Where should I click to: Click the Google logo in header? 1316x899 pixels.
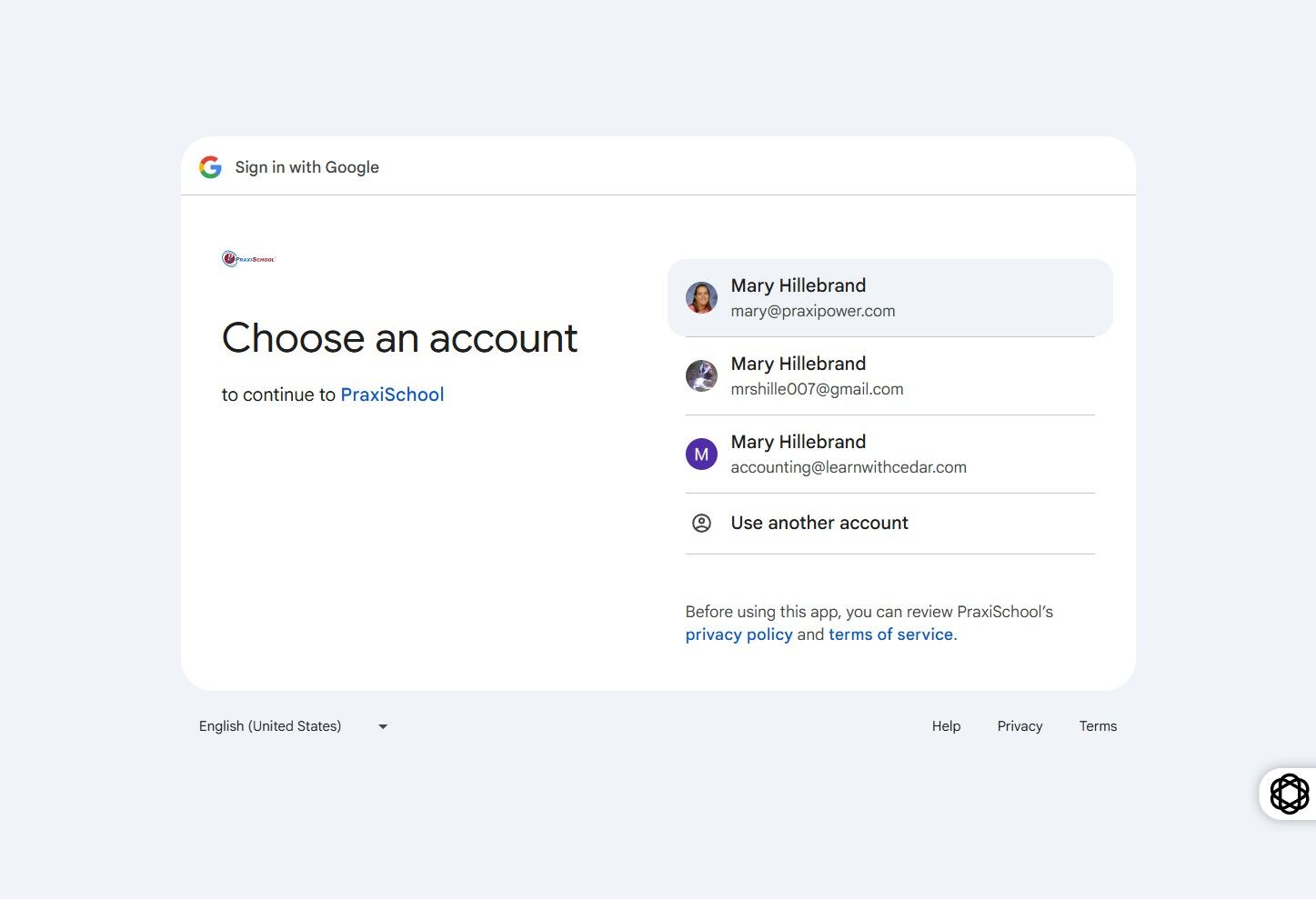coord(210,167)
